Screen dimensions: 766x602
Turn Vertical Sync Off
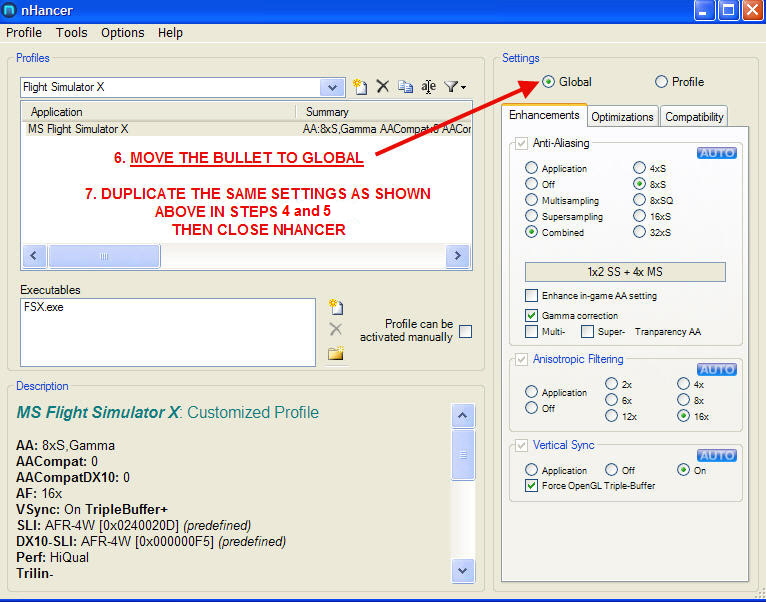[x=611, y=470]
